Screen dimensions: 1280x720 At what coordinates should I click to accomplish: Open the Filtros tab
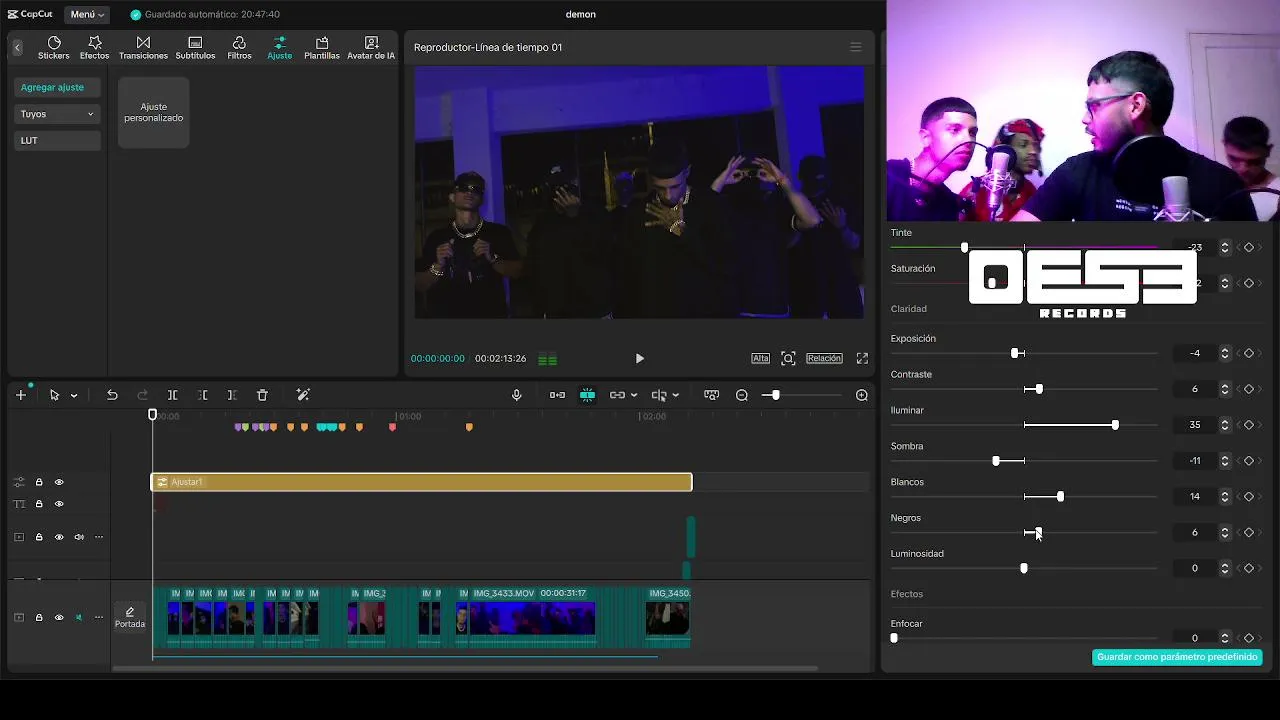tap(239, 48)
